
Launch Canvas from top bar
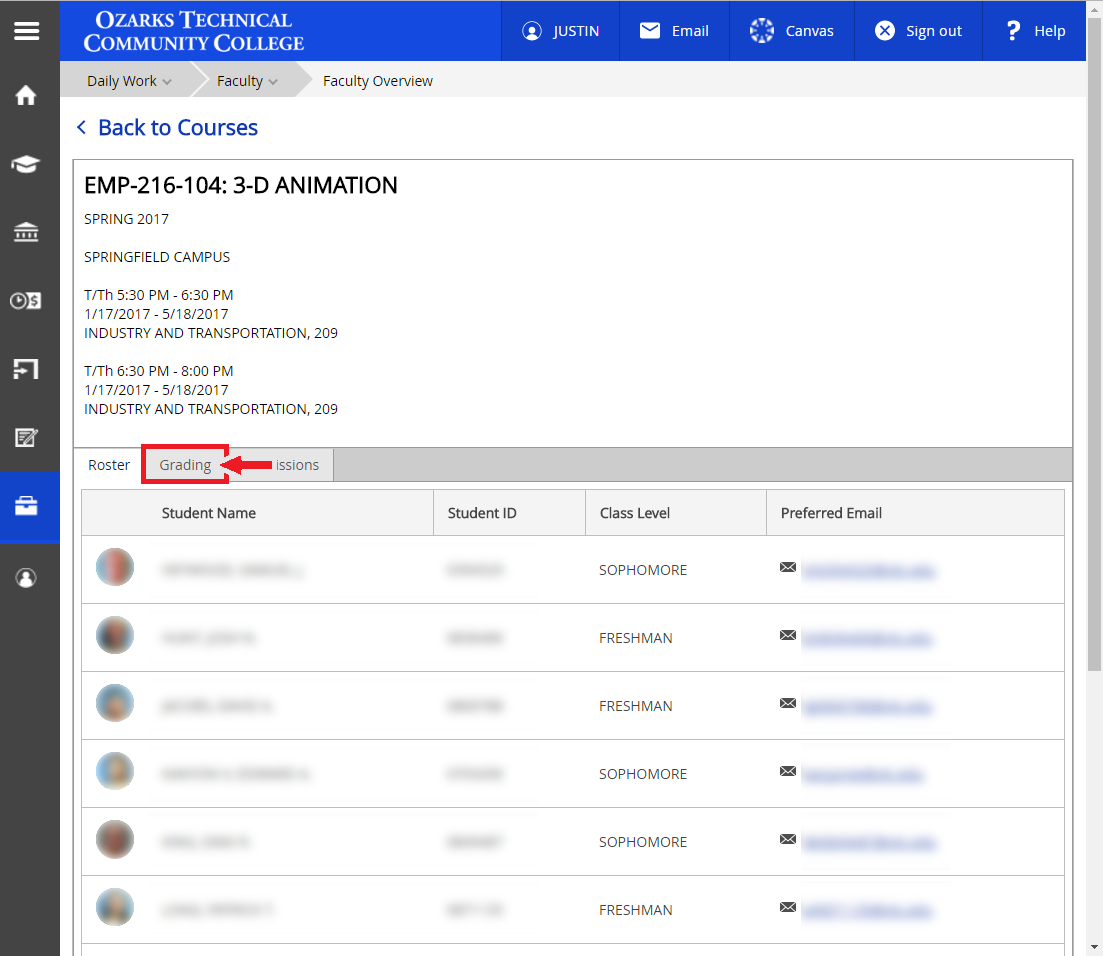[791, 31]
